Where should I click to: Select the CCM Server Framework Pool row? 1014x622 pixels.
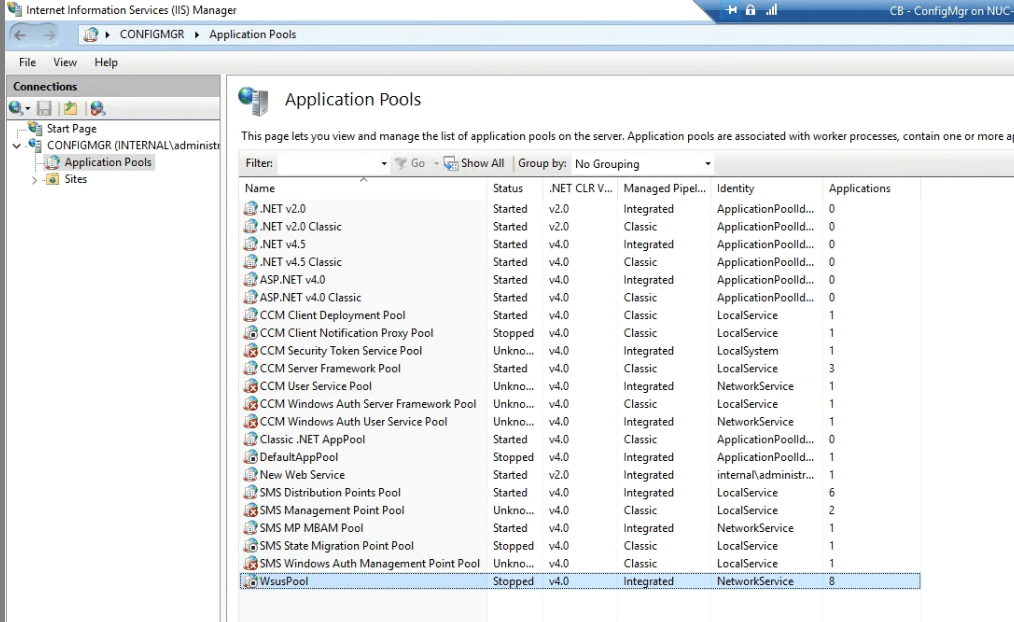coord(330,368)
